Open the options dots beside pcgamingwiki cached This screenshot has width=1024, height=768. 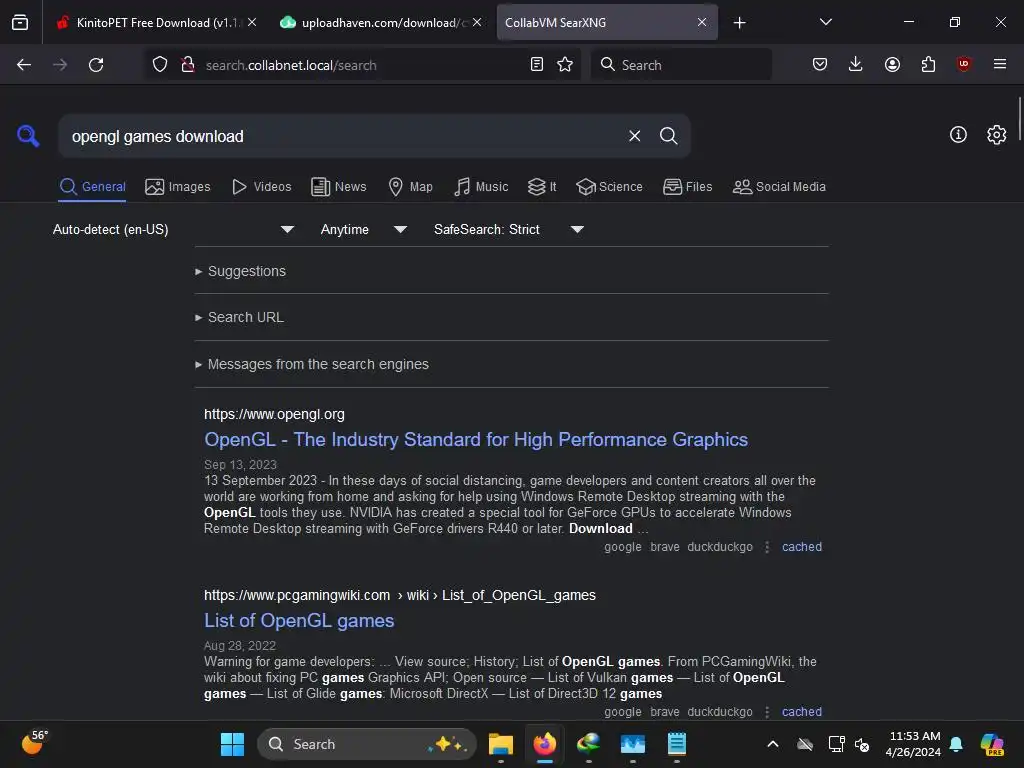click(767, 712)
